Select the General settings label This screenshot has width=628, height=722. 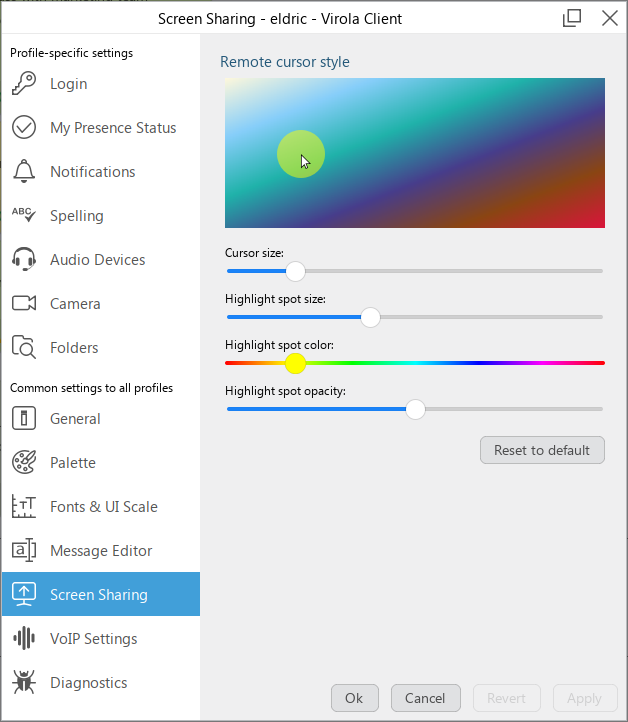pyautogui.click(x=75, y=419)
